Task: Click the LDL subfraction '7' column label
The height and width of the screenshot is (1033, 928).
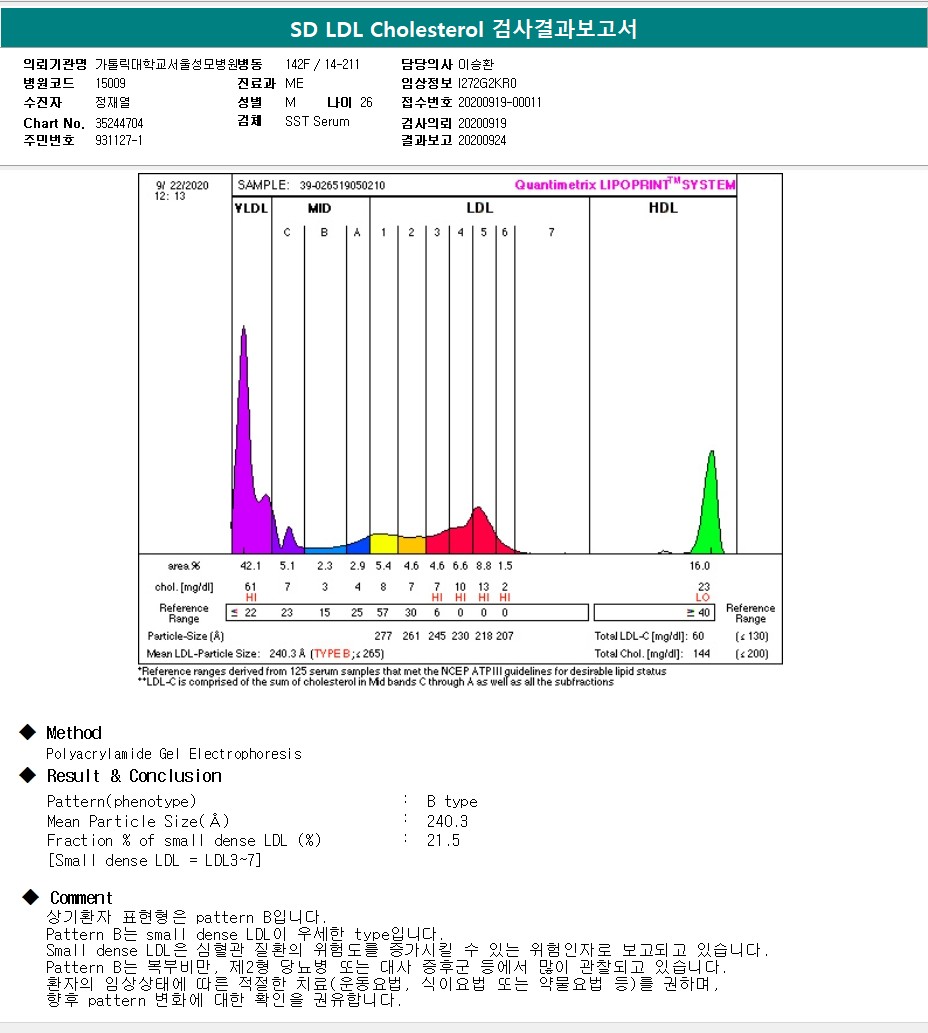Action: [x=551, y=232]
